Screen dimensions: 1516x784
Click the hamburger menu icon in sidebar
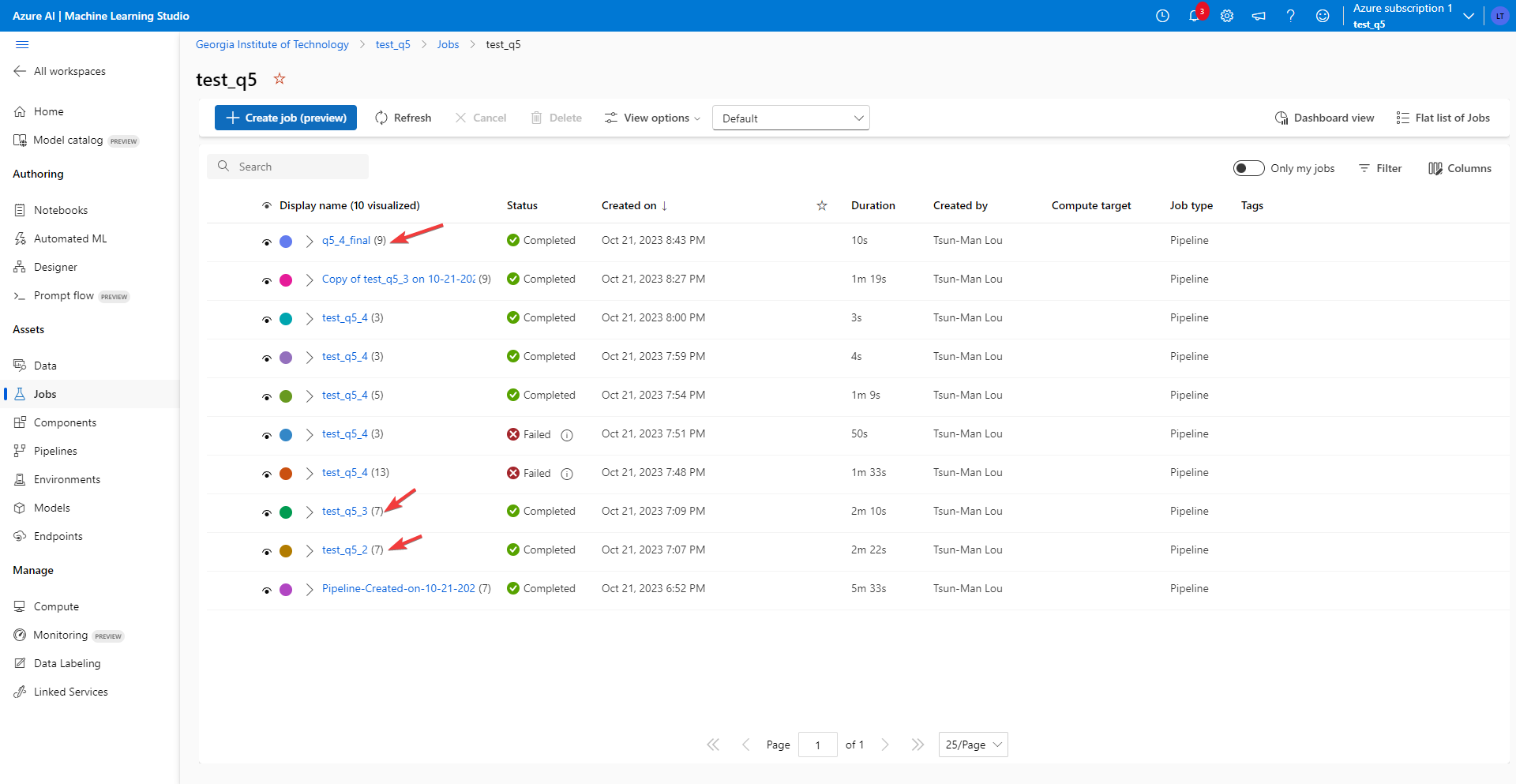coord(22,45)
